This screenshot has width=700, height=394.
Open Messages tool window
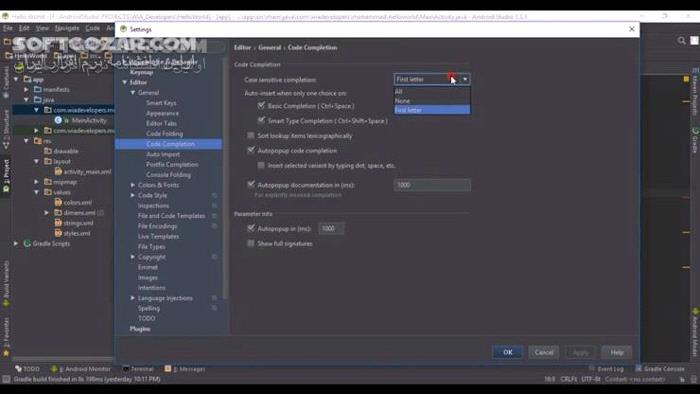[185, 369]
